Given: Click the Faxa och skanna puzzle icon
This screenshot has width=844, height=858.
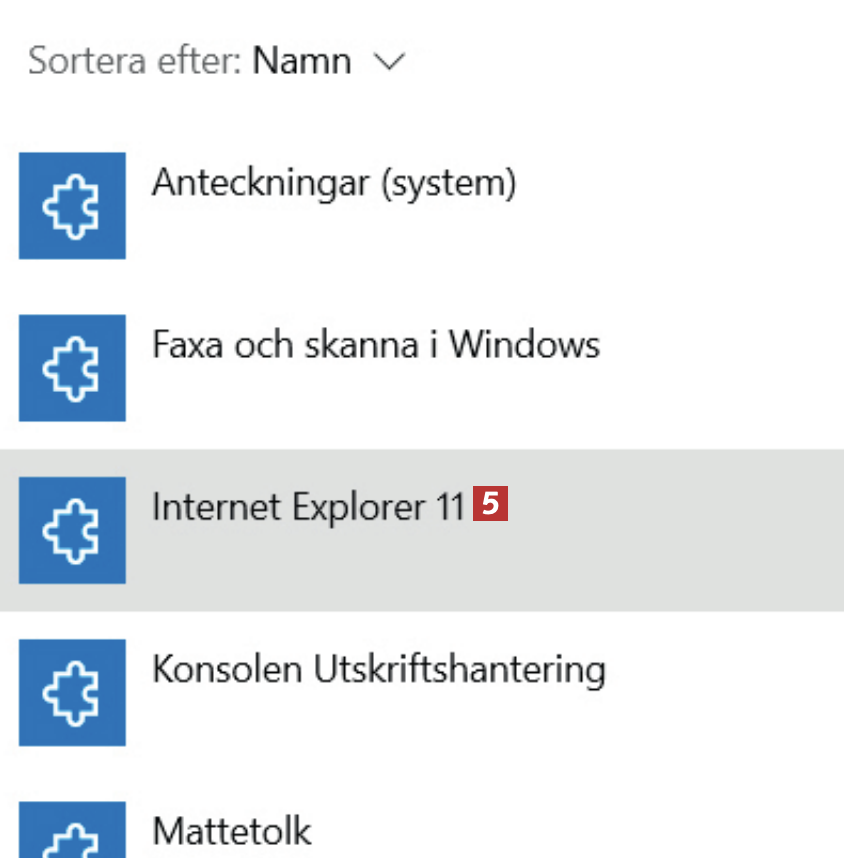Looking at the screenshot, I should point(72,367).
